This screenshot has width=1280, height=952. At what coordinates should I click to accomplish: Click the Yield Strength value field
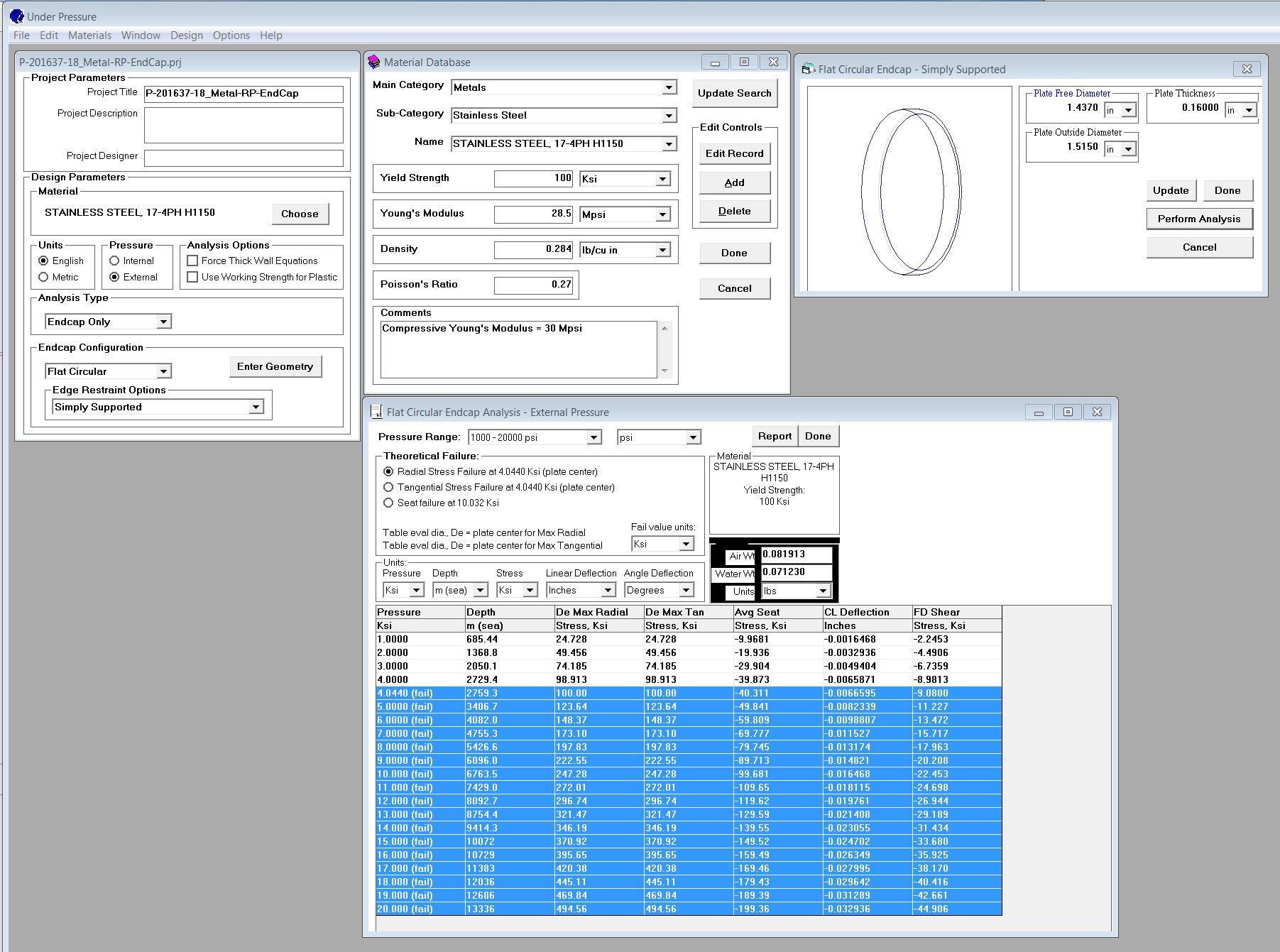(534, 178)
